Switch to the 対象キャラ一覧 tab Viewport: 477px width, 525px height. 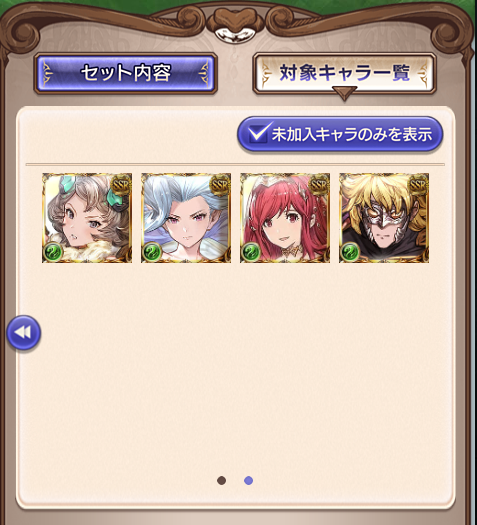(x=344, y=73)
